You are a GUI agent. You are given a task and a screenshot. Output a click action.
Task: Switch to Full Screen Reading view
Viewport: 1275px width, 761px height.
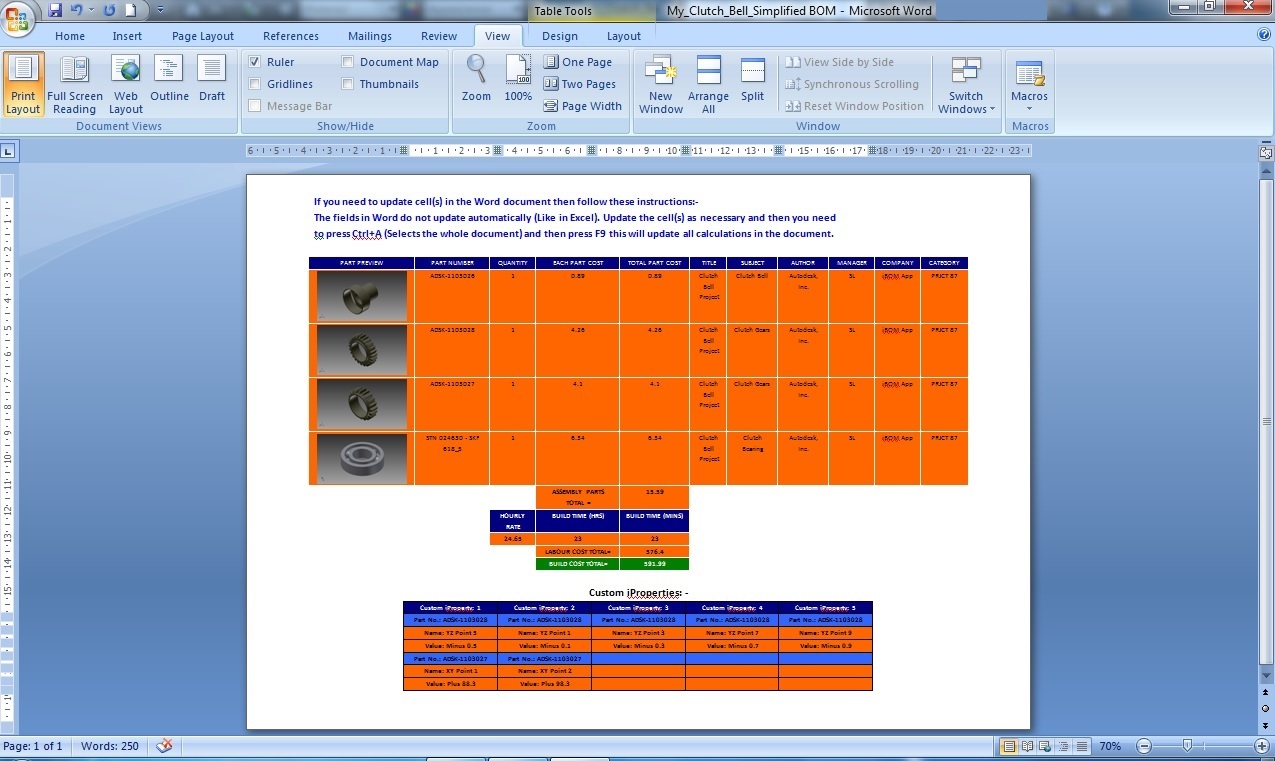(75, 85)
